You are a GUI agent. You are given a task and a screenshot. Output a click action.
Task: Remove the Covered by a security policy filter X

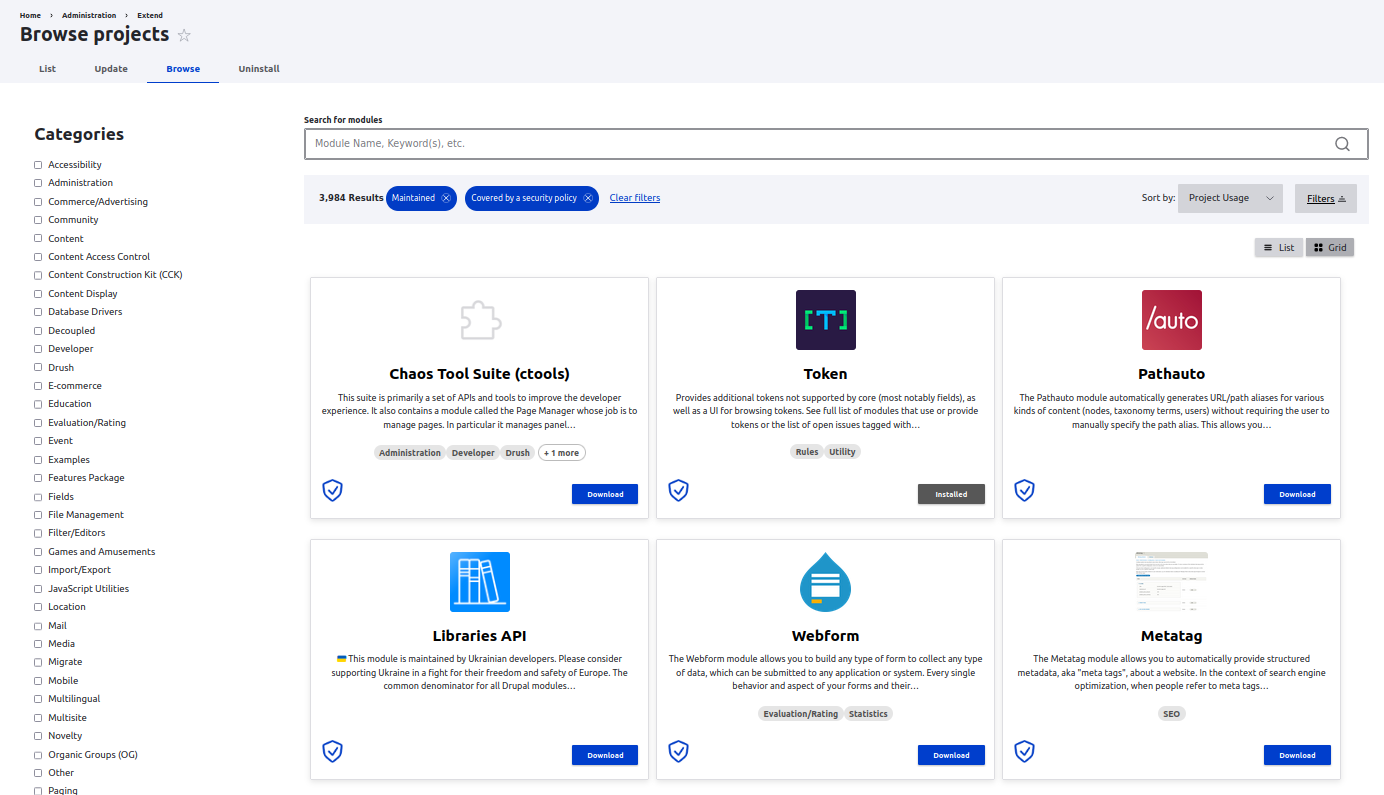(x=588, y=198)
